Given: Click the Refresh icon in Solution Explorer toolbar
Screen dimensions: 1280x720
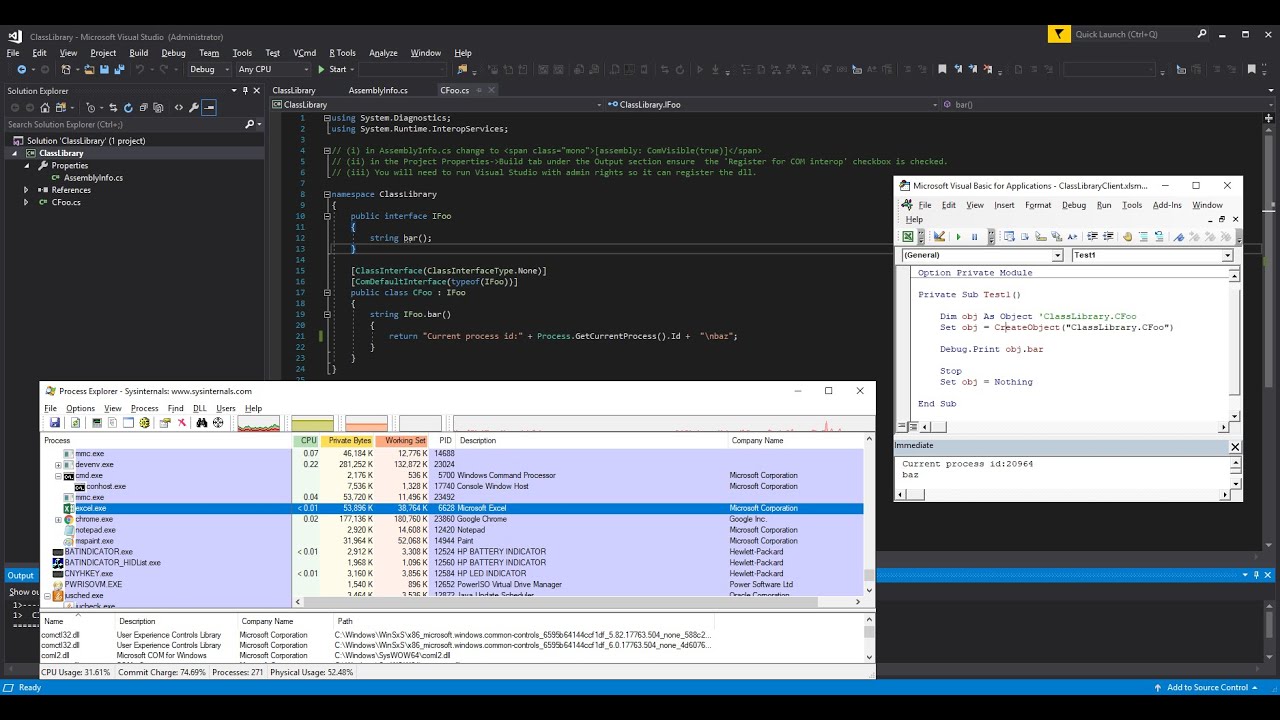Looking at the screenshot, I should pos(127,107).
